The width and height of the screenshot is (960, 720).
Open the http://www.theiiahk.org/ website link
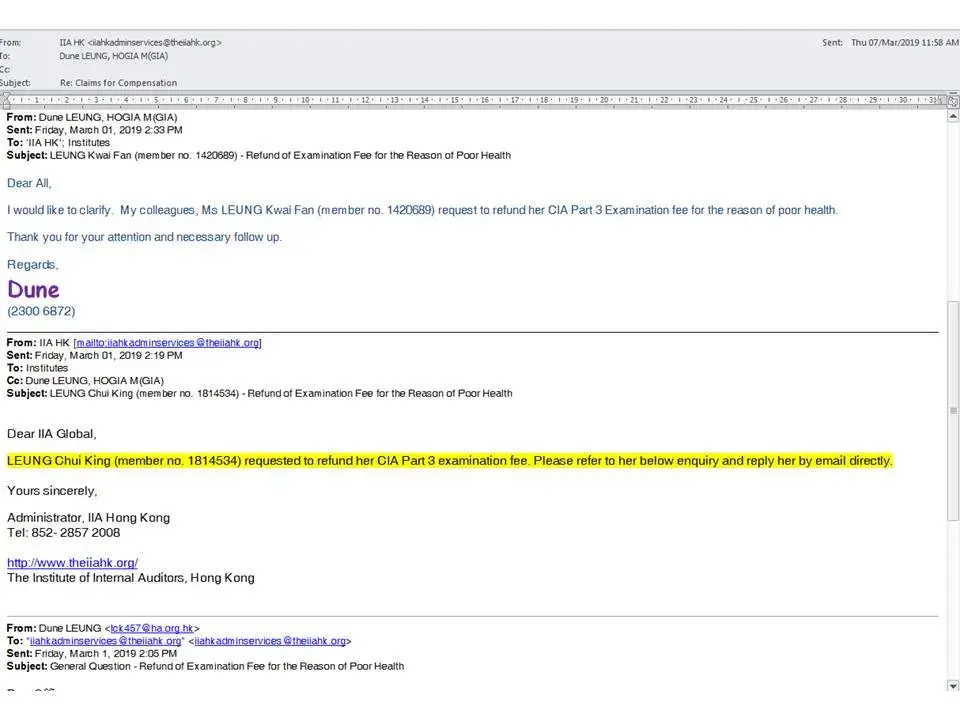tap(72, 563)
